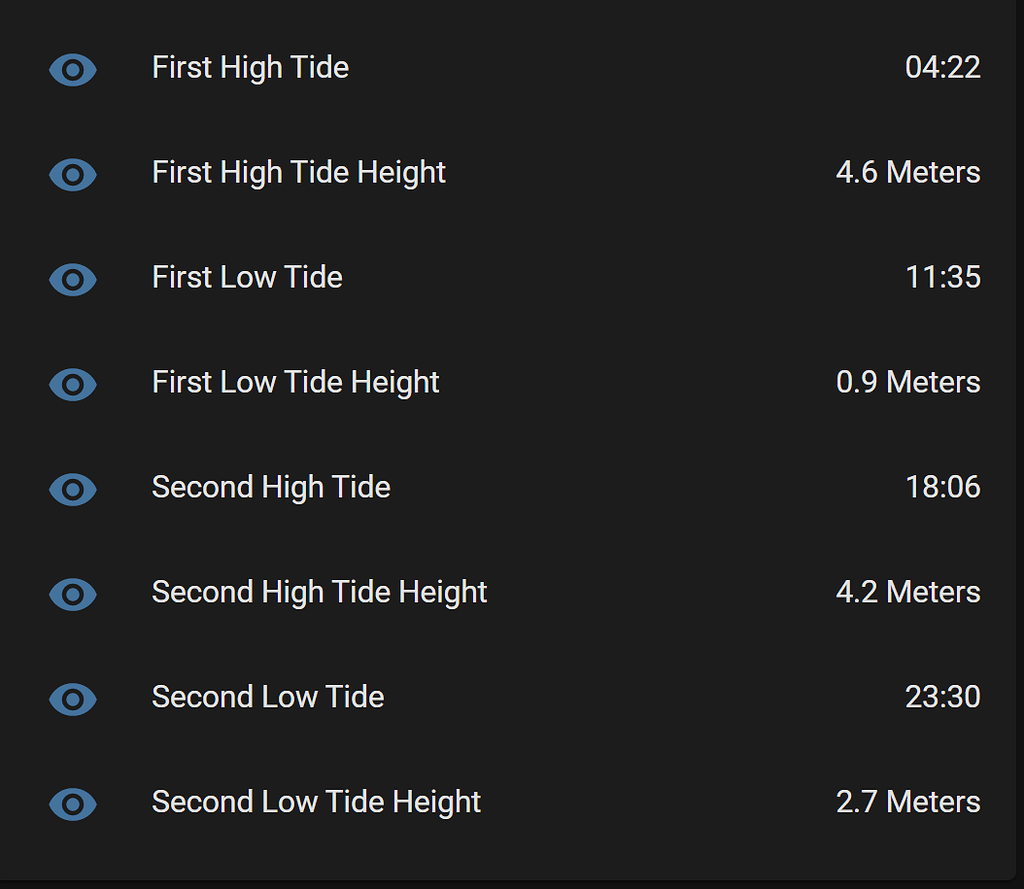Click the eye icon beside First High Tide
Screen dimensions: 1024x889
coord(73,69)
